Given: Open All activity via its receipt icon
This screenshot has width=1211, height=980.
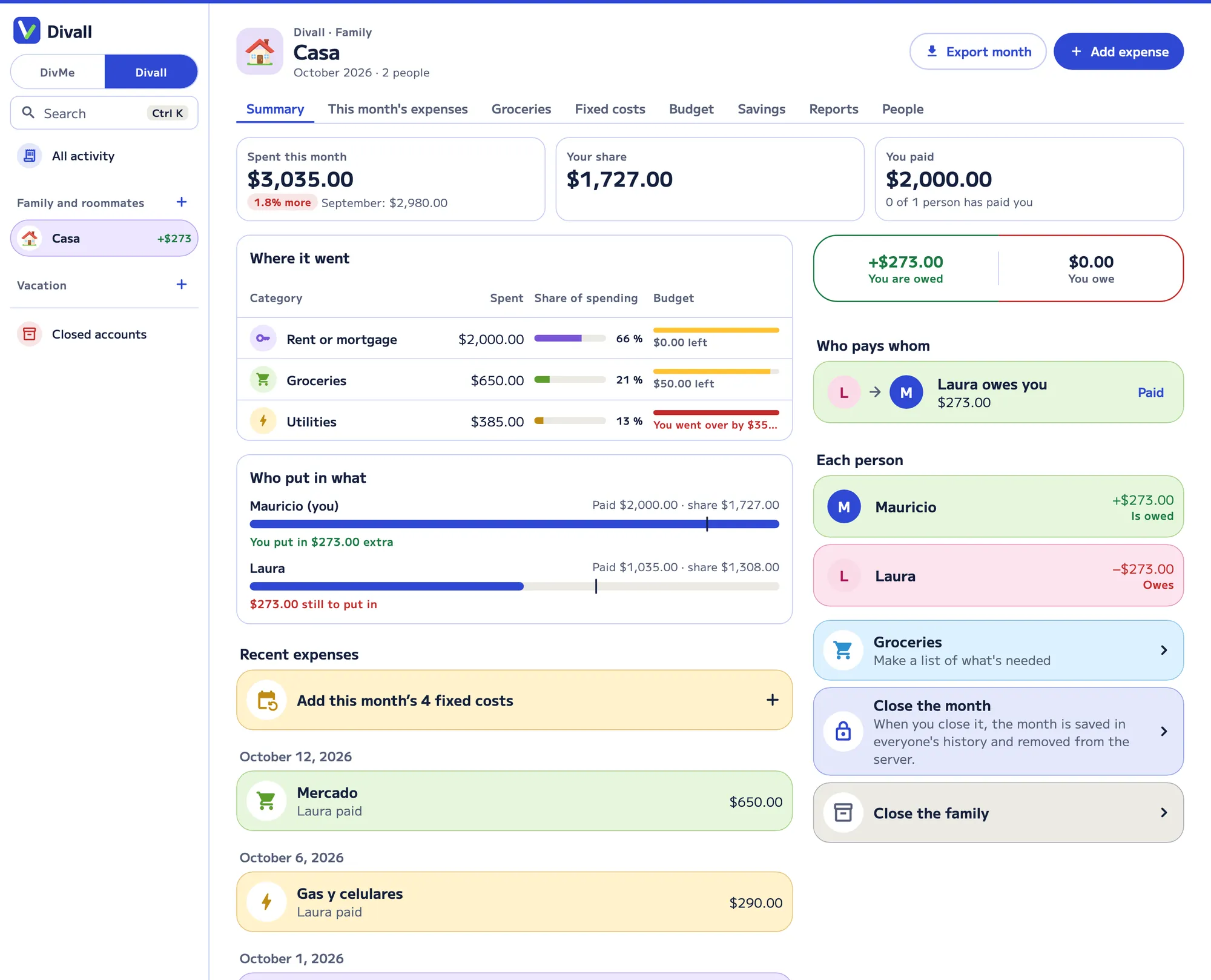Looking at the screenshot, I should (29, 156).
